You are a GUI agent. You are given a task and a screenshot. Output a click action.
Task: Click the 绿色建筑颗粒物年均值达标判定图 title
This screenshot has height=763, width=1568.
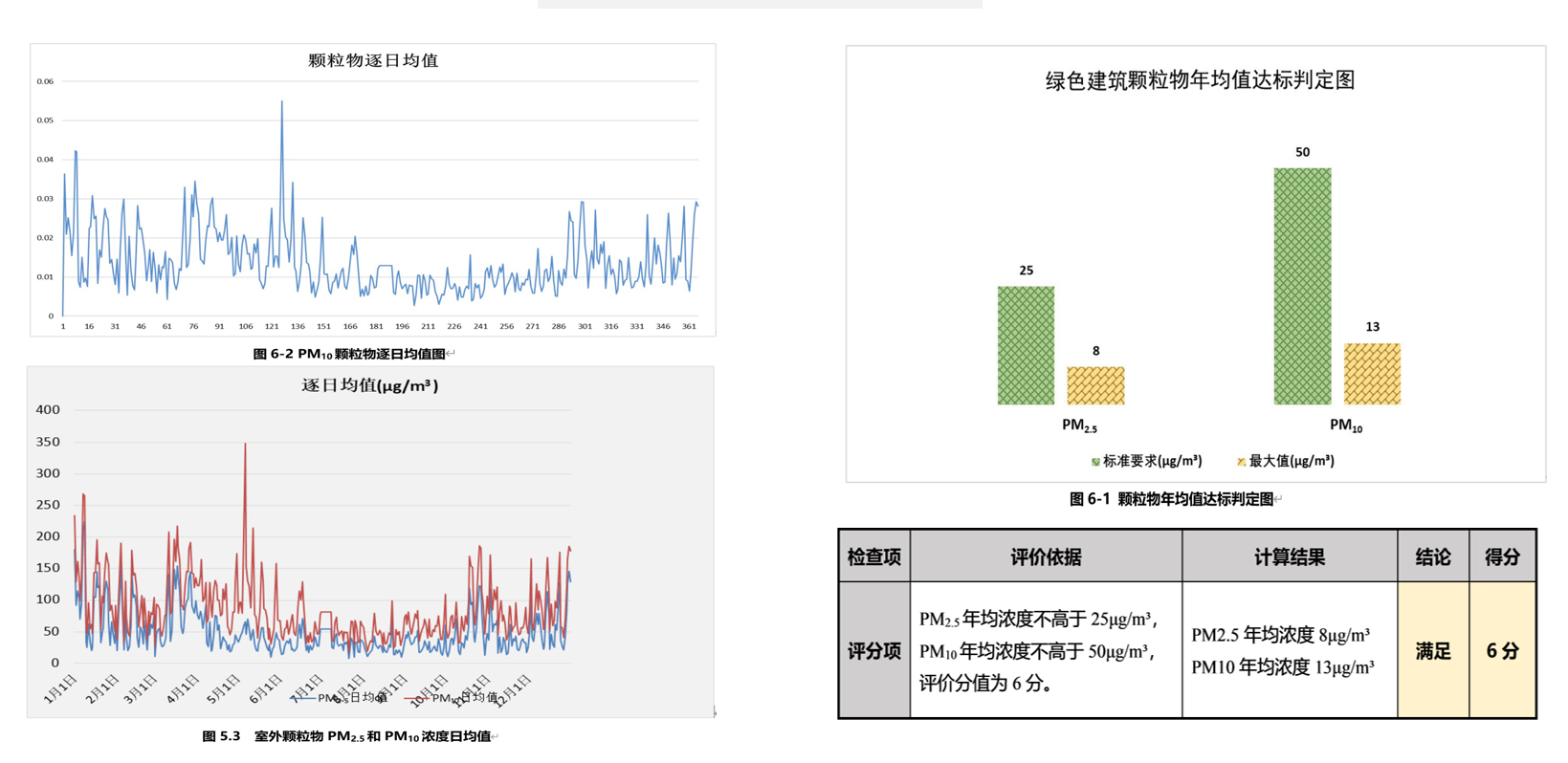[x=1200, y=80]
